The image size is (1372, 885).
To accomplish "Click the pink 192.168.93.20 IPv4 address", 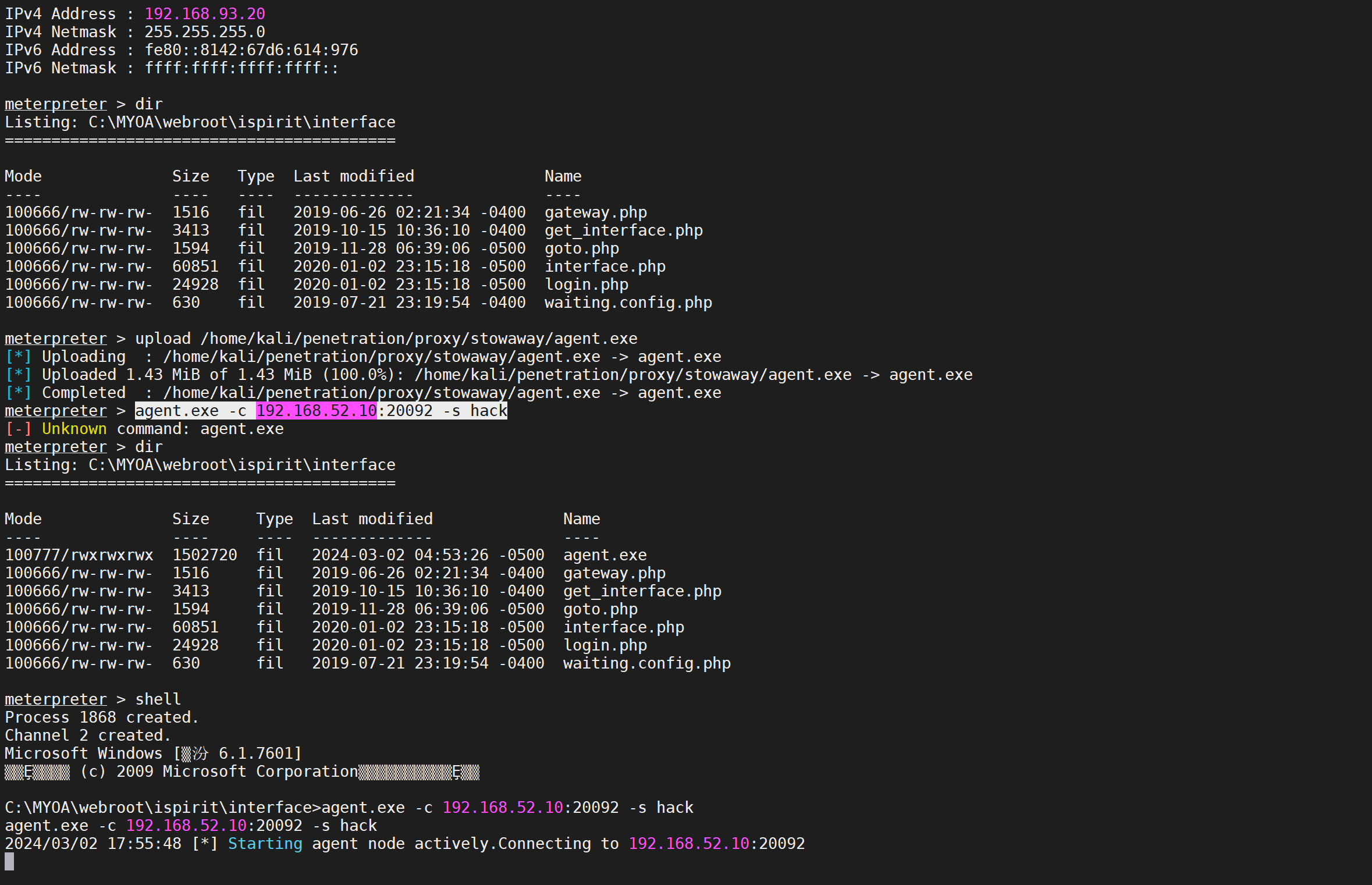I will [204, 13].
